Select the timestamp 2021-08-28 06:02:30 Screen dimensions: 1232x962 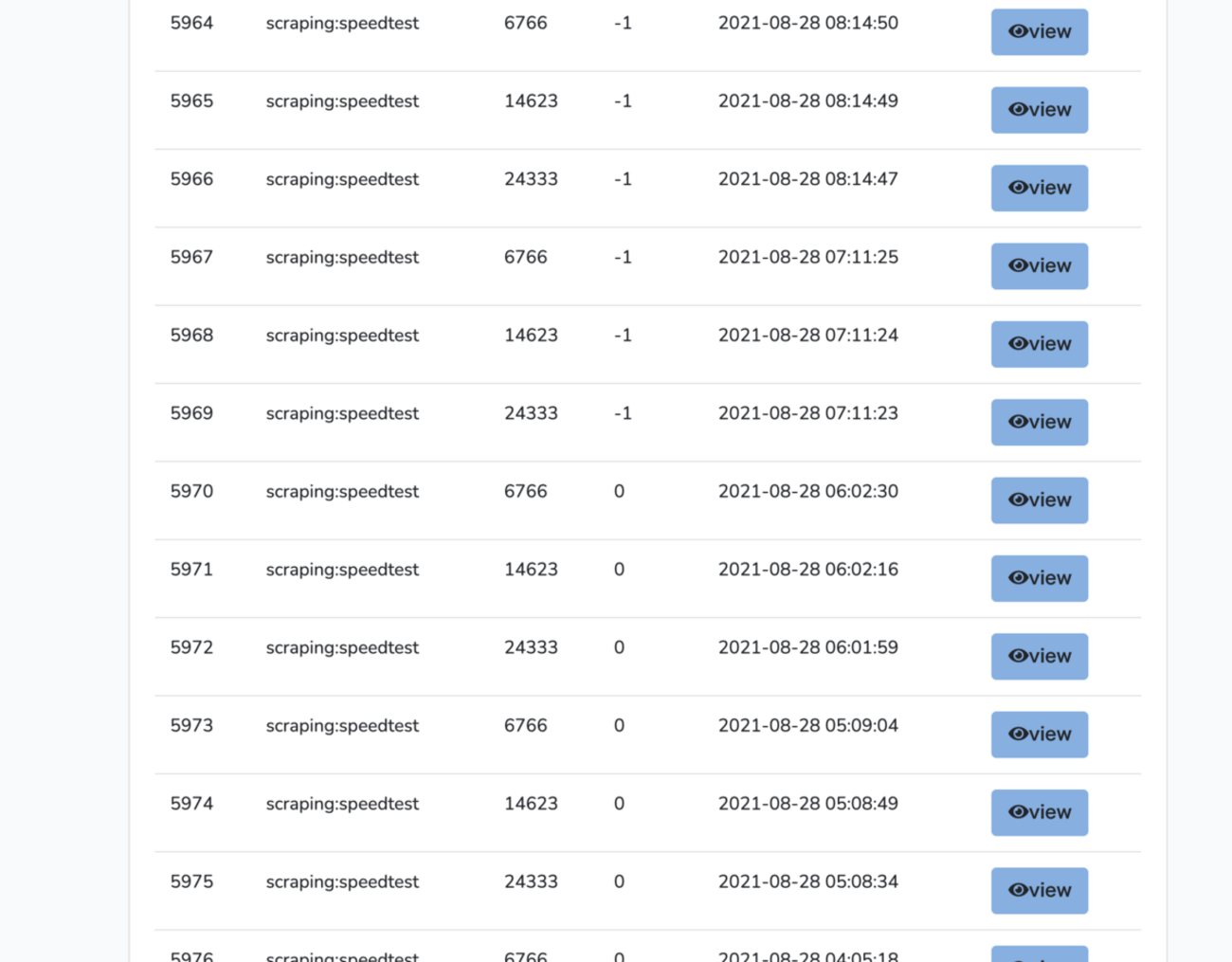pyautogui.click(x=808, y=491)
